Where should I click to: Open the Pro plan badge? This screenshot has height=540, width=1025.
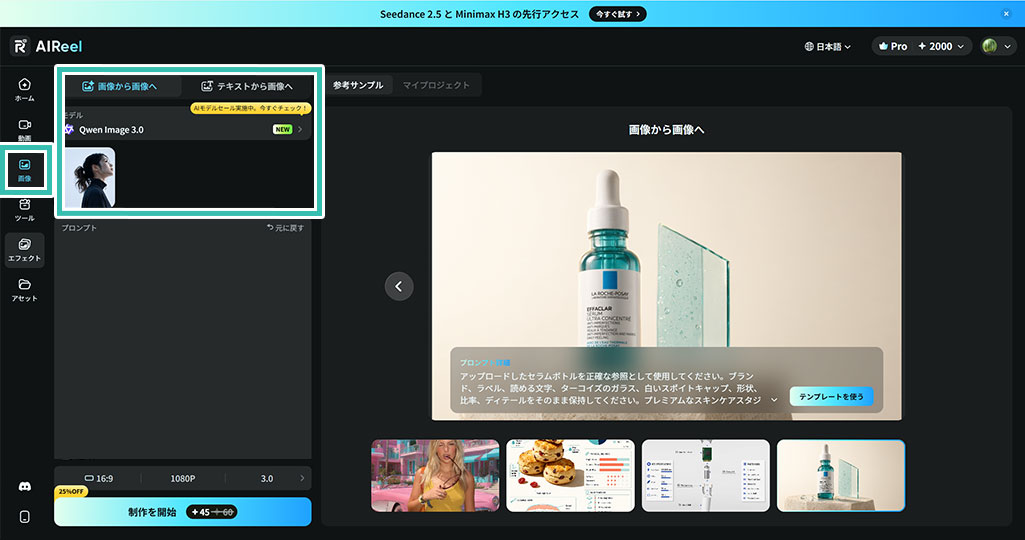[893, 46]
